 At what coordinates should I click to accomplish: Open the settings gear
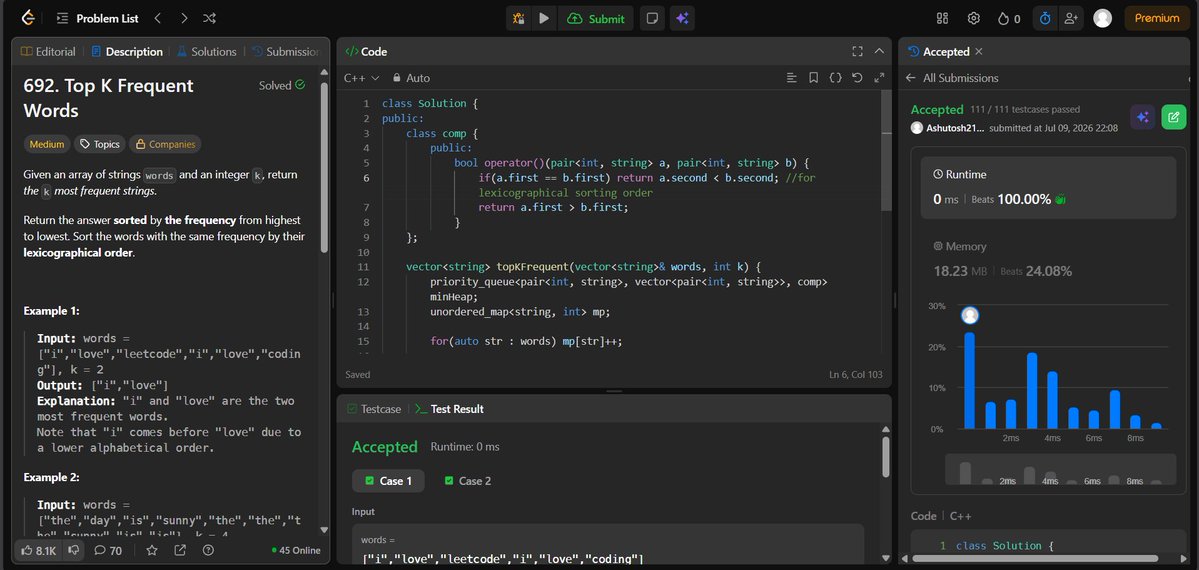click(973, 18)
